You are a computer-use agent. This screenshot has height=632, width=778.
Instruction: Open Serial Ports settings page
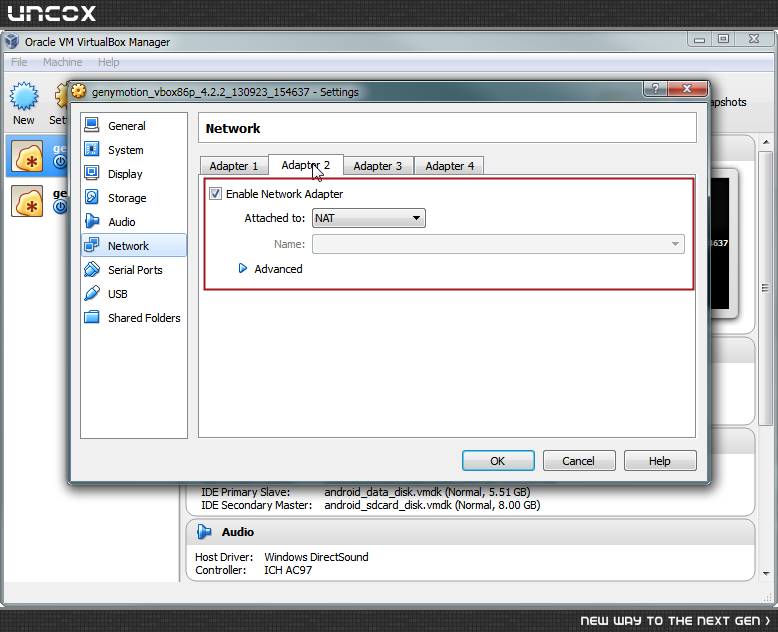tap(133, 270)
